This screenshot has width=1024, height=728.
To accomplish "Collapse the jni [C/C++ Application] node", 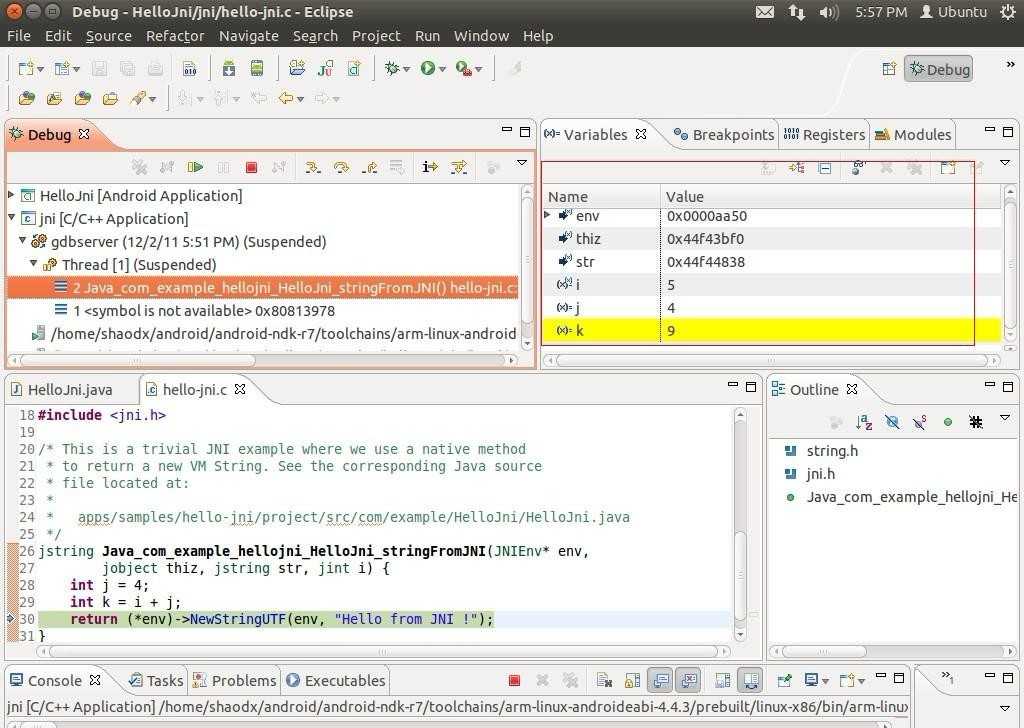I will (x=11, y=217).
